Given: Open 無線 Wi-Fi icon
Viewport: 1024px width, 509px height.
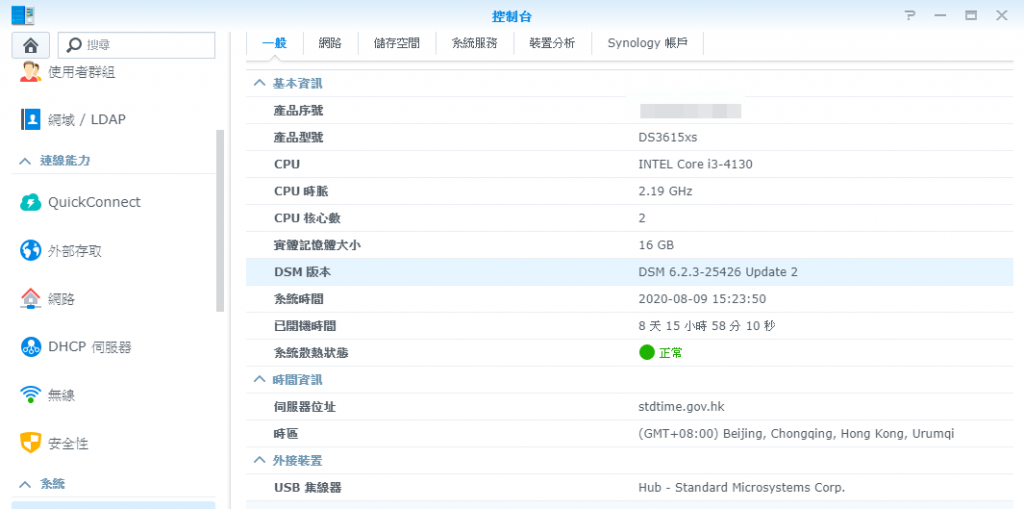Looking at the screenshot, I should coord(31,395).
